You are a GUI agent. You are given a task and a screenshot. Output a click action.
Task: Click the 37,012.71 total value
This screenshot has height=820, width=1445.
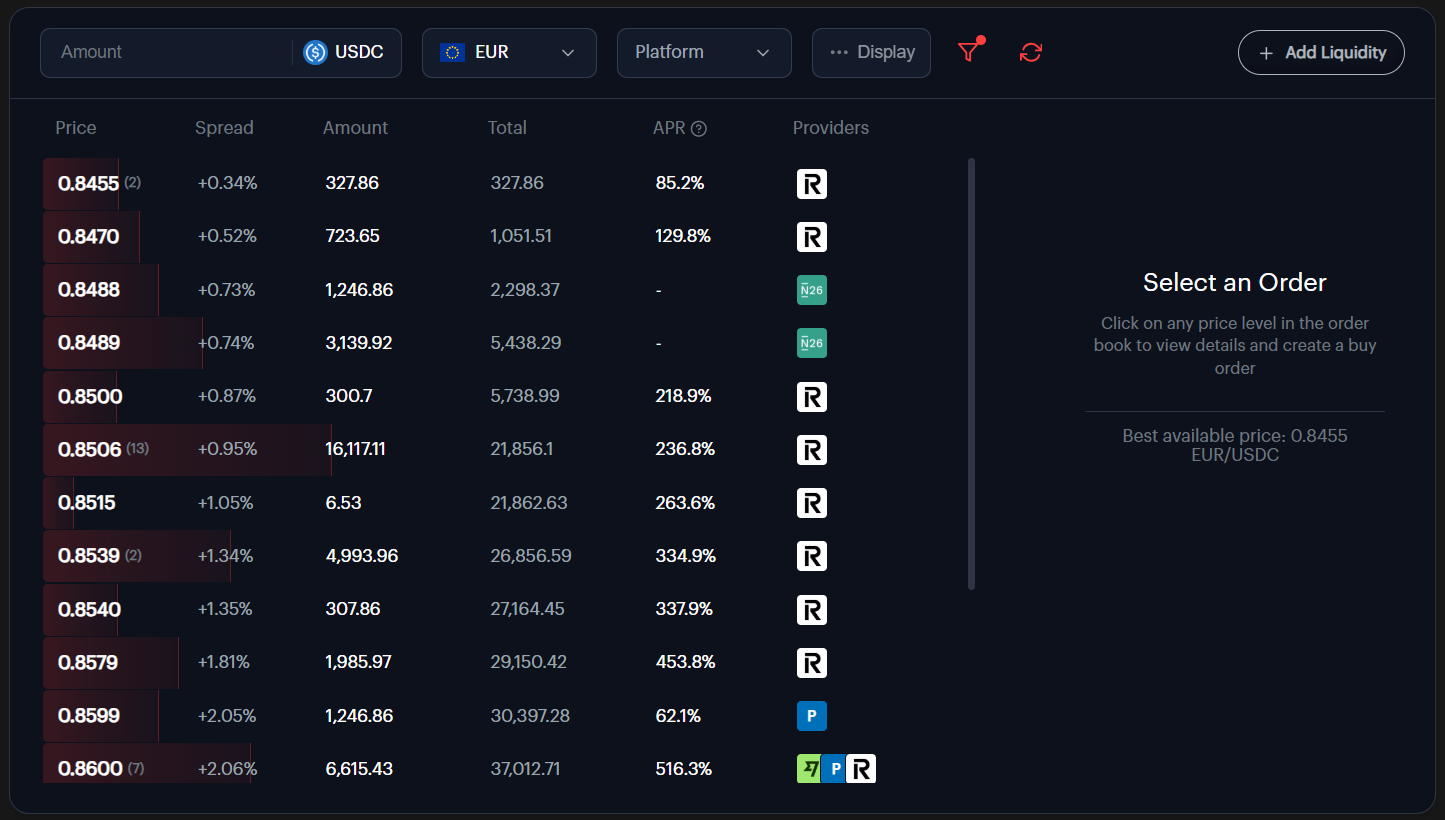(526, 769)
